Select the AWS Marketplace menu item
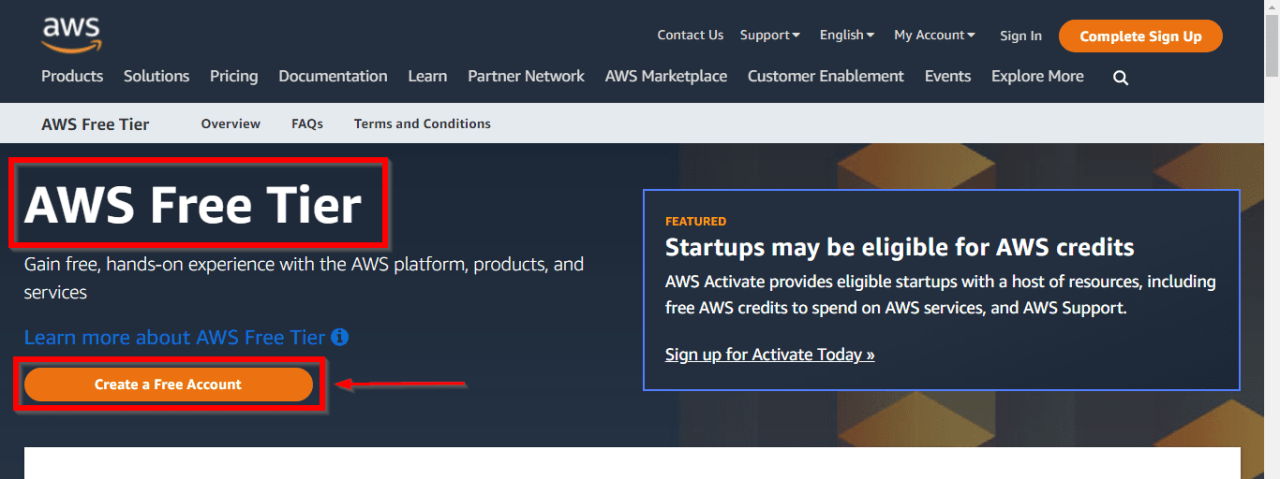This screenshot has width=1280, height=479. 666,76
